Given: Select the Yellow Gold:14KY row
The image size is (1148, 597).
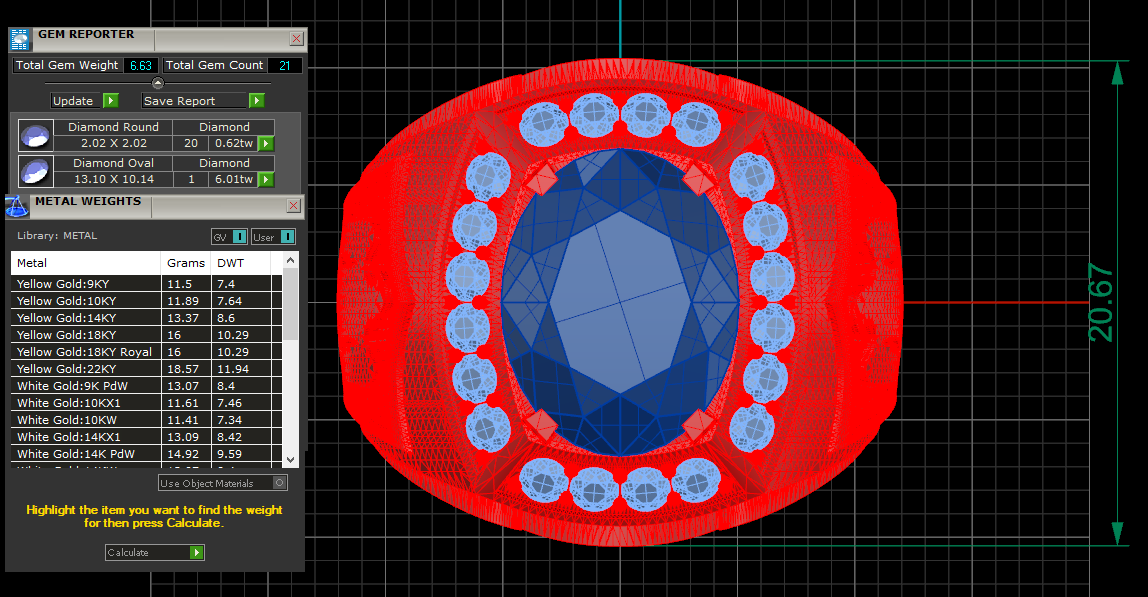Looking at the screenshot, I should tap(86, 318).
